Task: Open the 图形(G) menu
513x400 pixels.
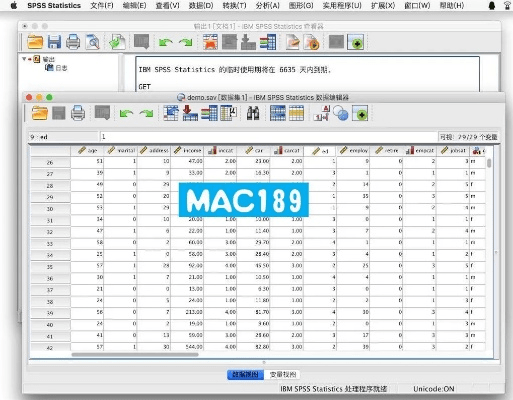Action: (301, 5)
